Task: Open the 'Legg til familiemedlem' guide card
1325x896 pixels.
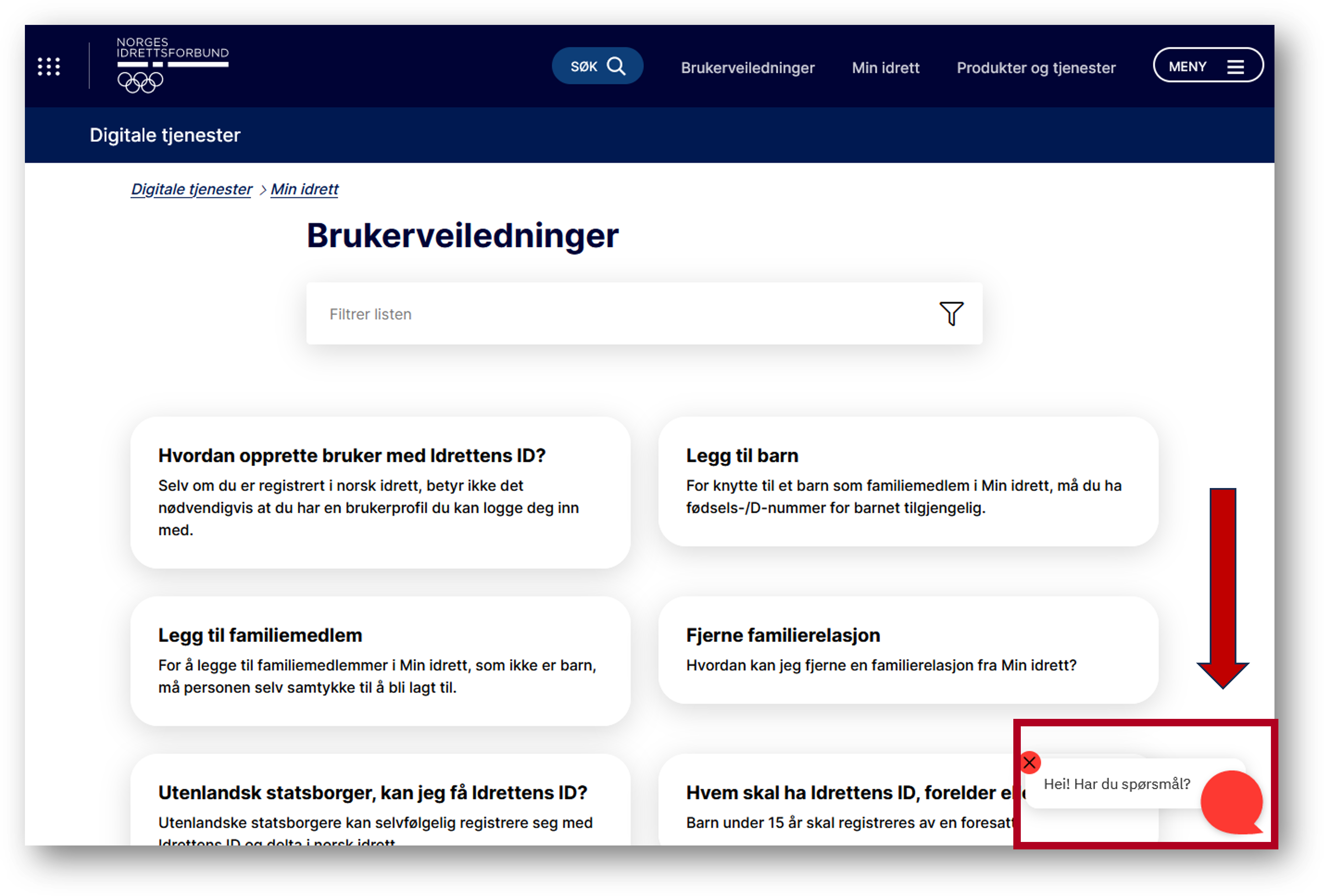Action: click(380, 661)
